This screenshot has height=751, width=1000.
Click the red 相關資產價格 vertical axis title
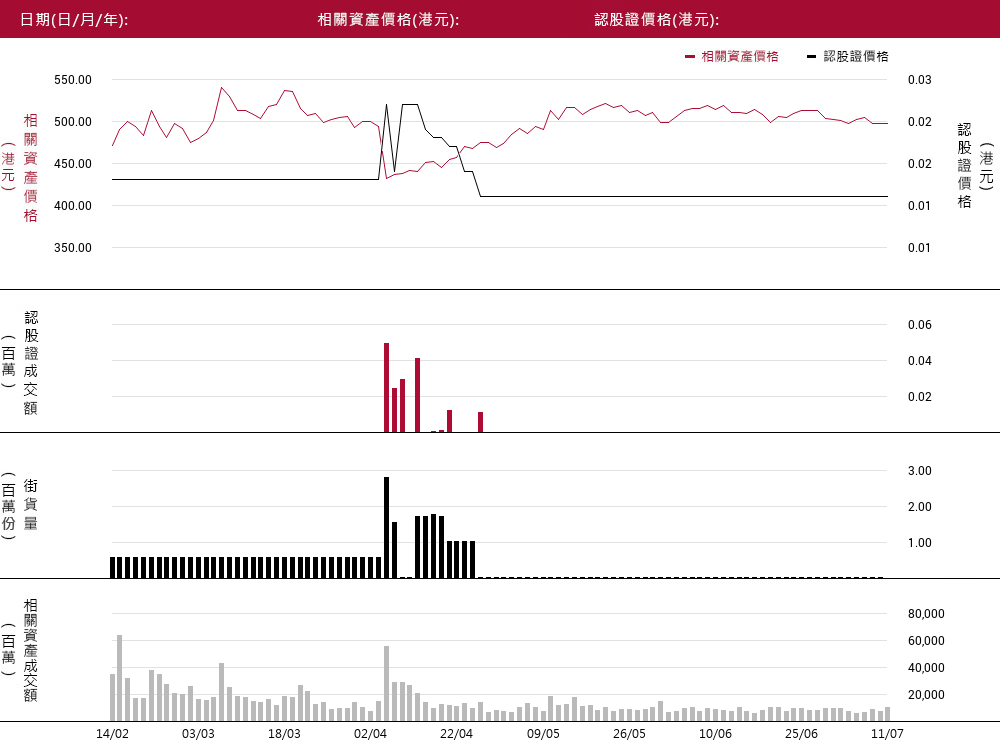[x=30, y=168]
